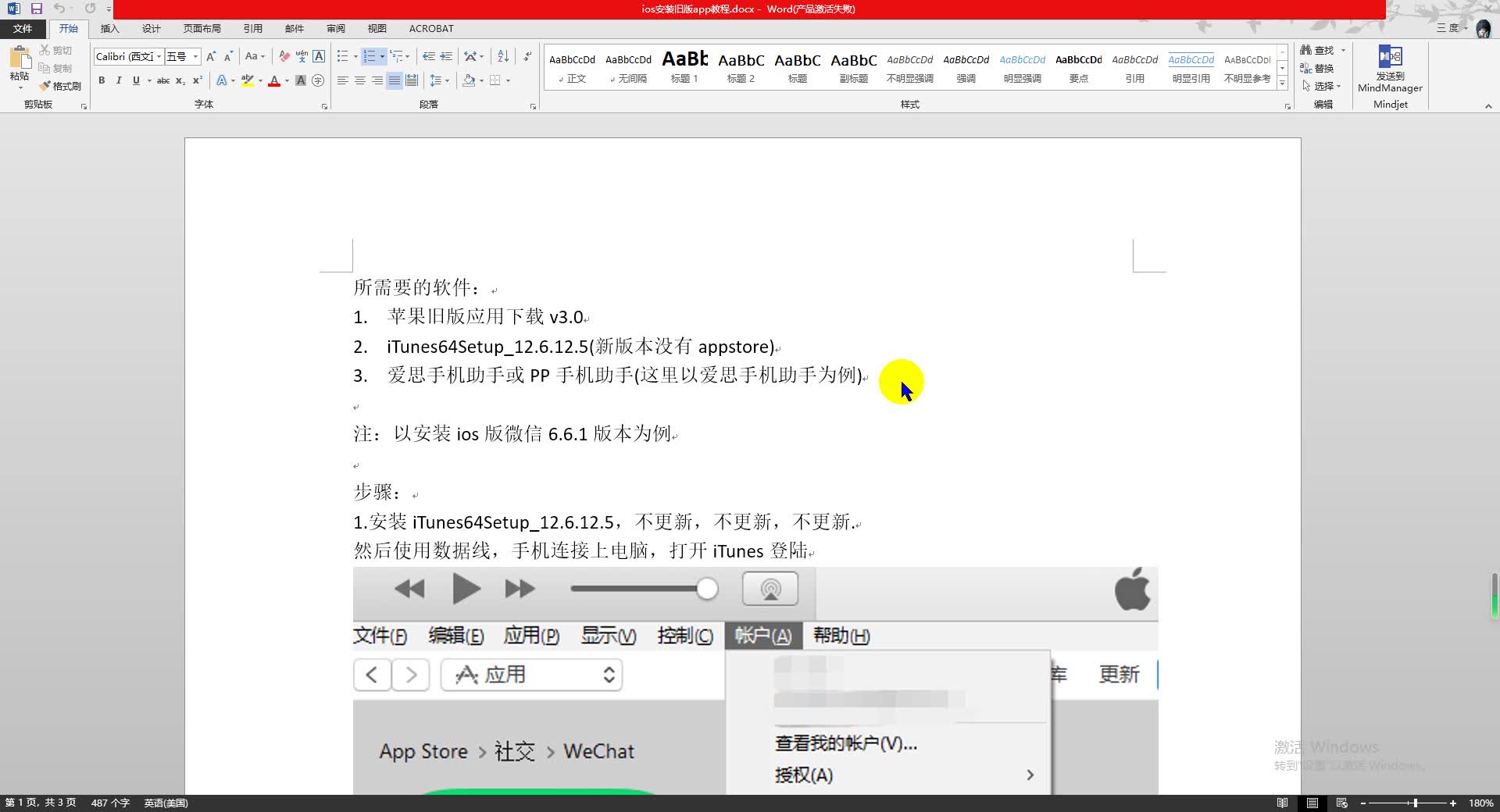Switch to the 设计 Design tab
This screenshot has height=812, width=1500.
(x=152, y=28)
